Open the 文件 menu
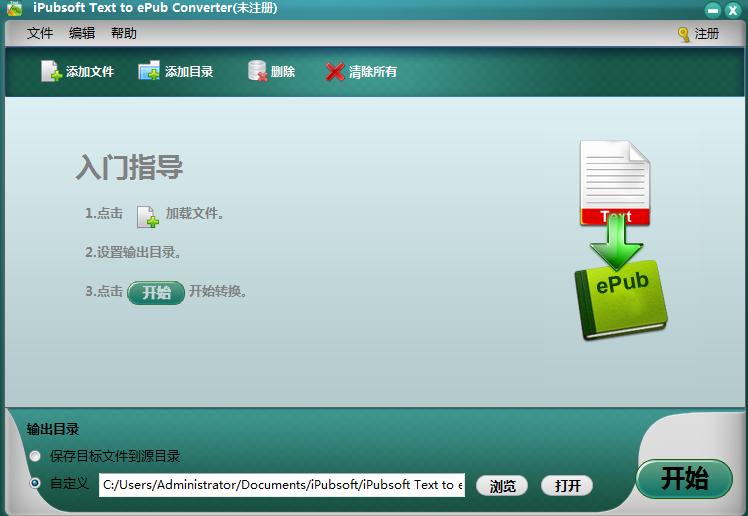748x516 pixels. click(40, 33)
